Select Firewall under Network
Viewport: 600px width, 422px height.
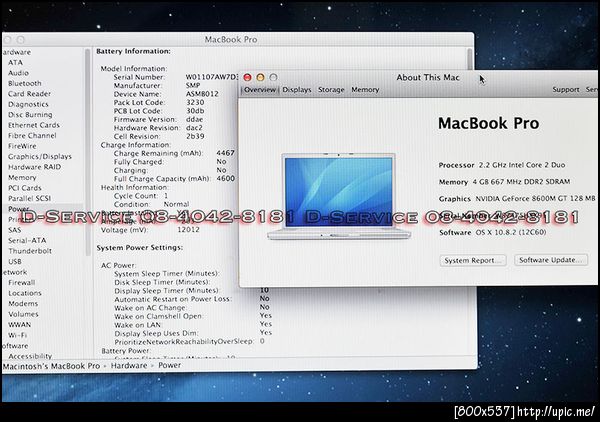coord(21,283)
